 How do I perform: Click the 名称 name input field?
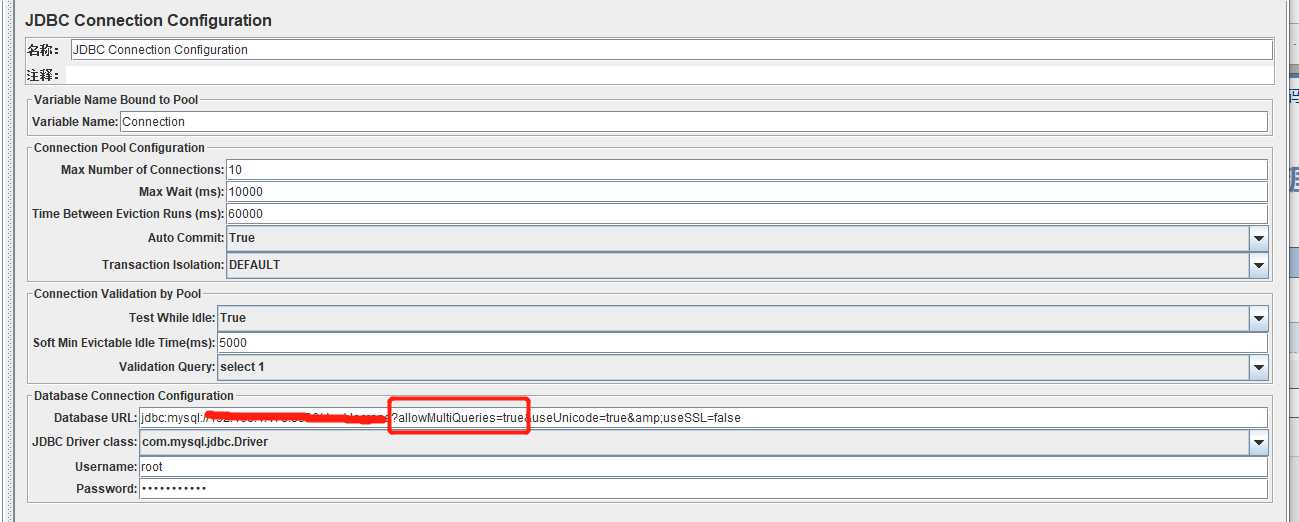coord(671,49)
